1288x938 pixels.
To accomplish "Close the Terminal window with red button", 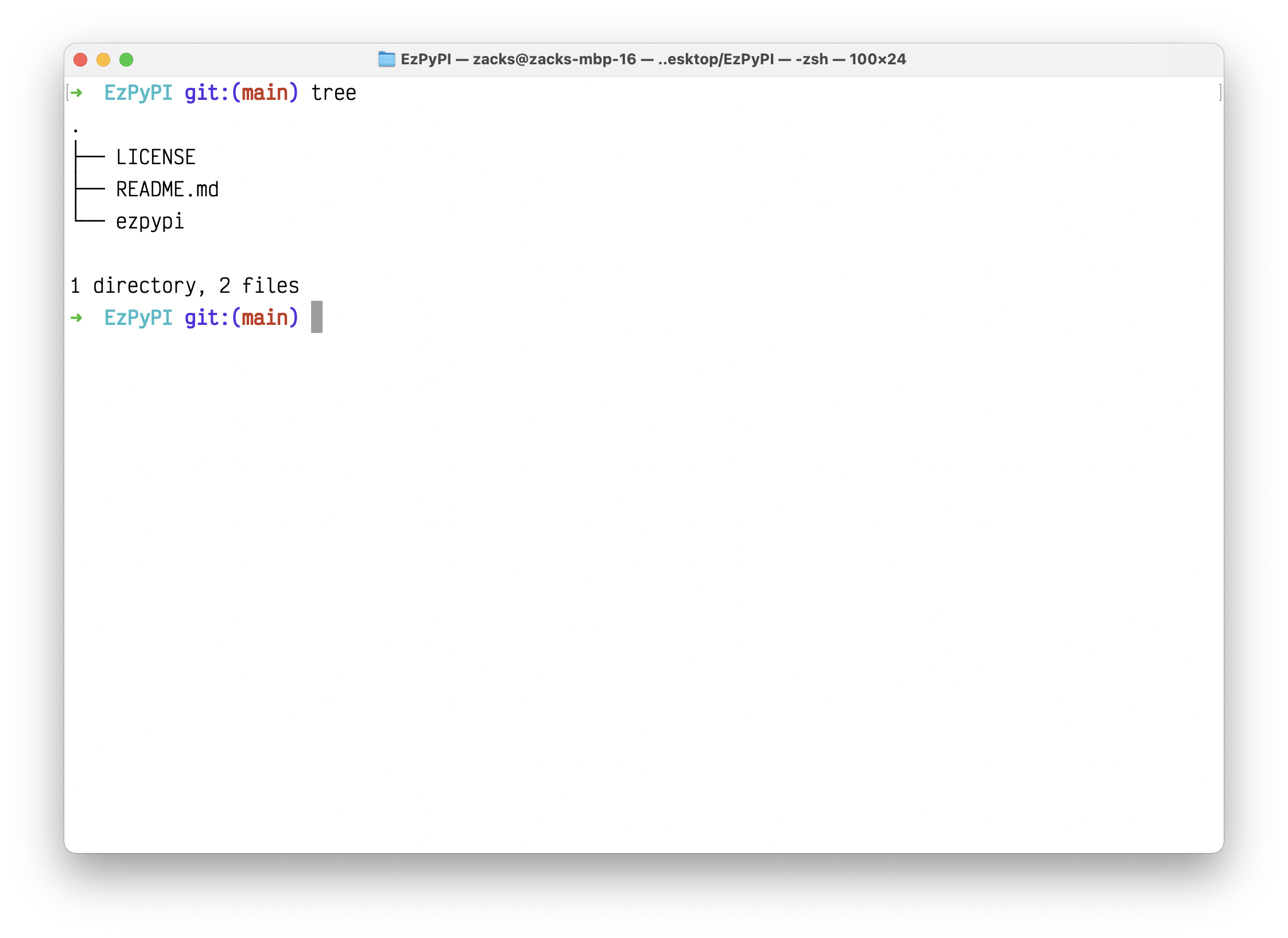I will coord(80,60).
